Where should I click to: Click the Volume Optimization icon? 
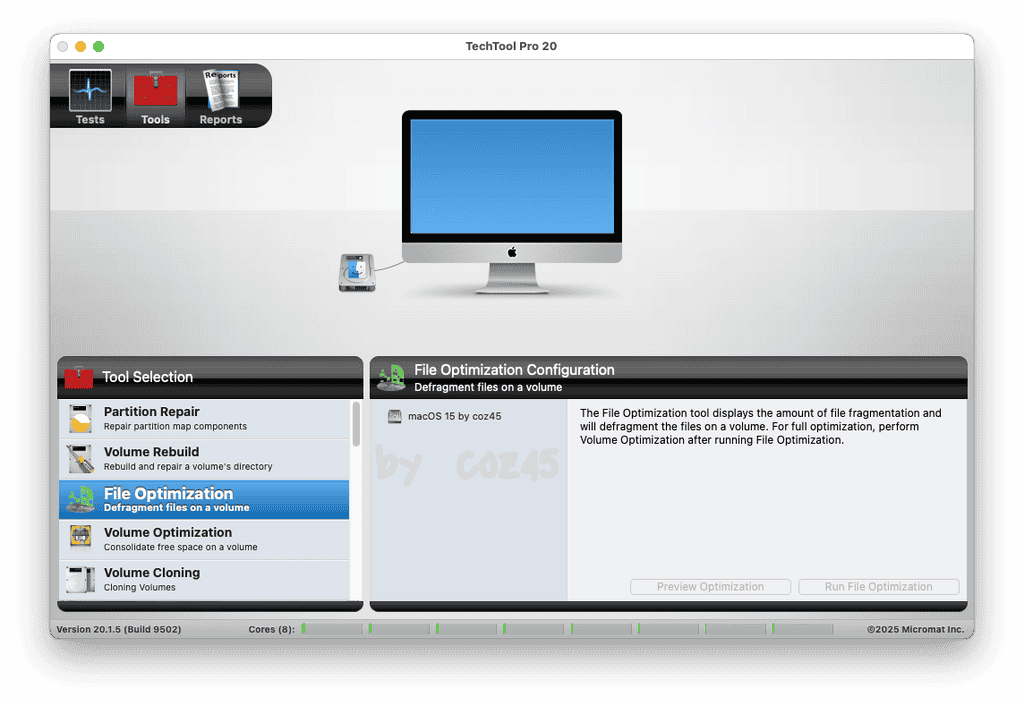(80, 539)
